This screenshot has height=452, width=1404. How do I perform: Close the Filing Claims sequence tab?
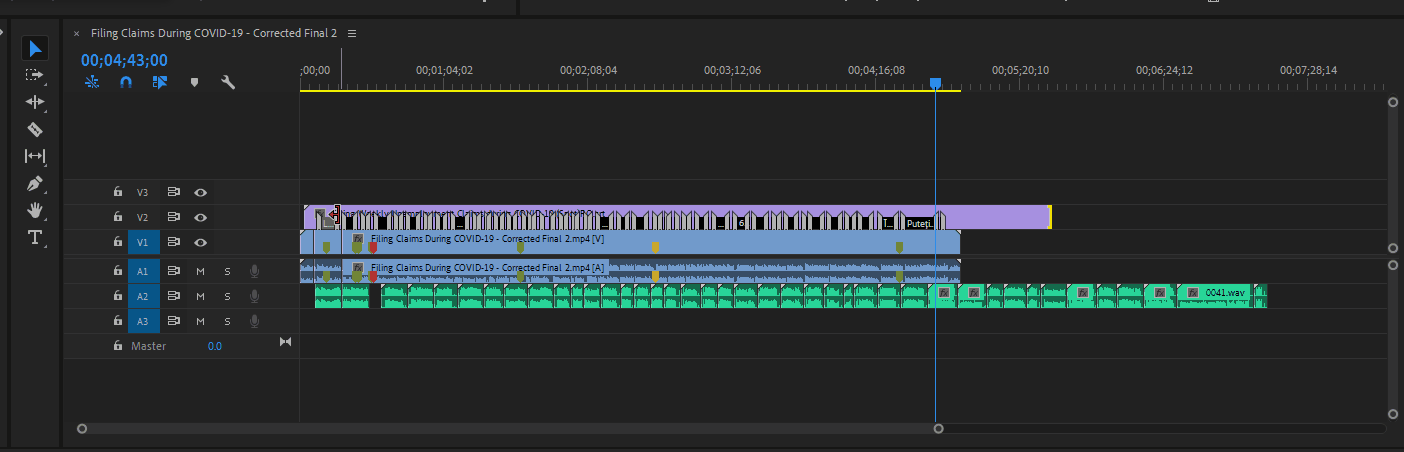click(77, 33)
